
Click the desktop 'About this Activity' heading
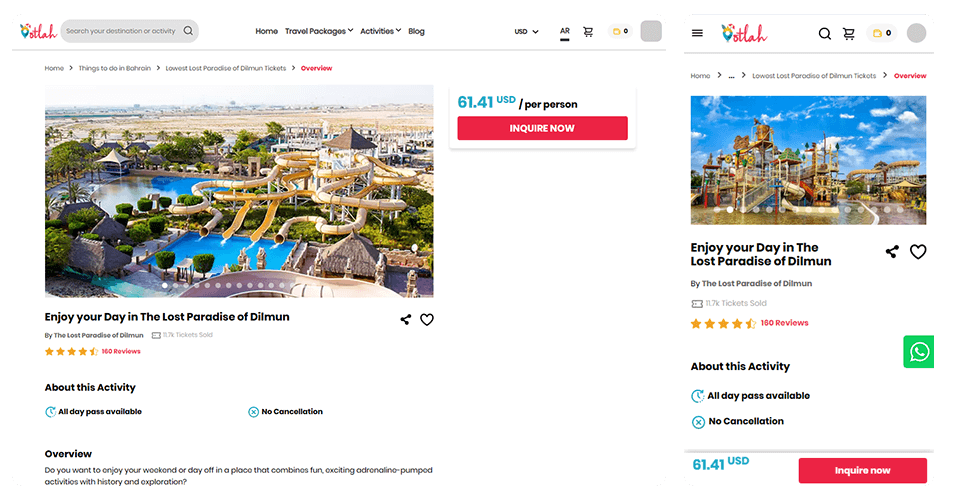(90, 387)
